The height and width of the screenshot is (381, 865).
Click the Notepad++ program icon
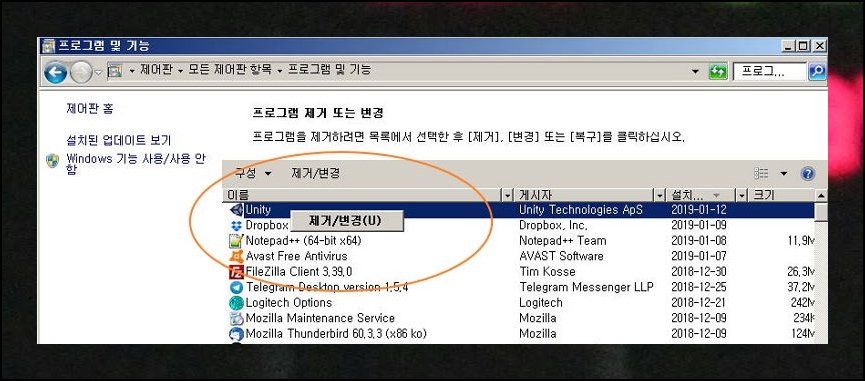click(236, 241)
